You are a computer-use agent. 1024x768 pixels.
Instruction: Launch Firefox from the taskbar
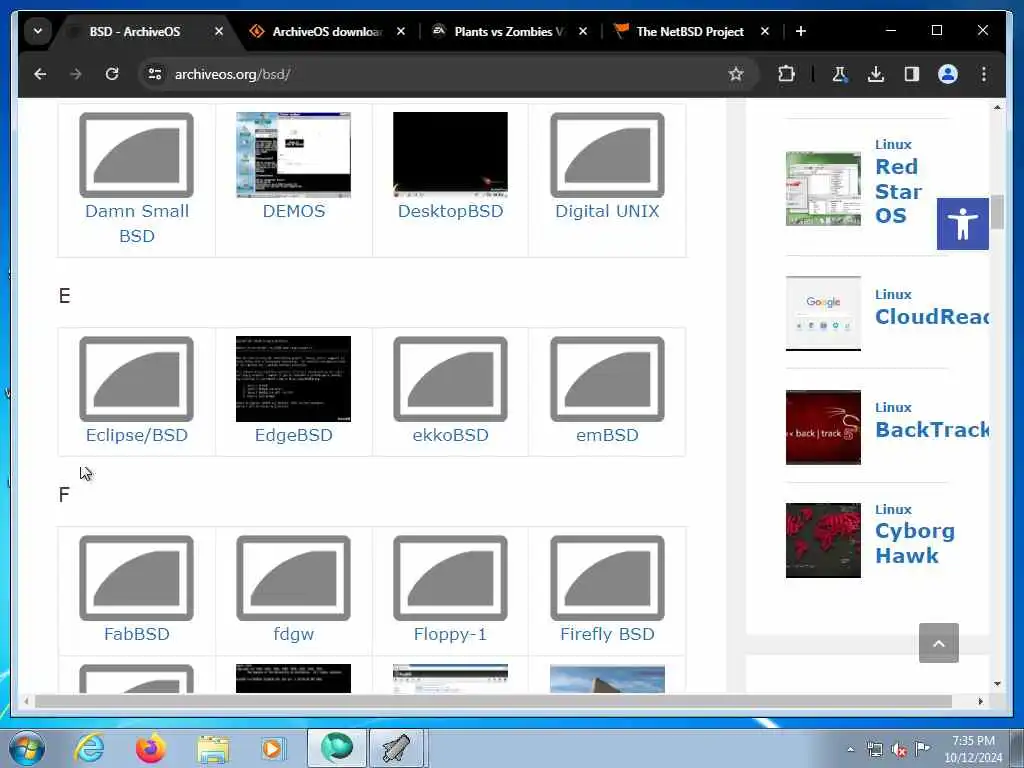[150, 748]
